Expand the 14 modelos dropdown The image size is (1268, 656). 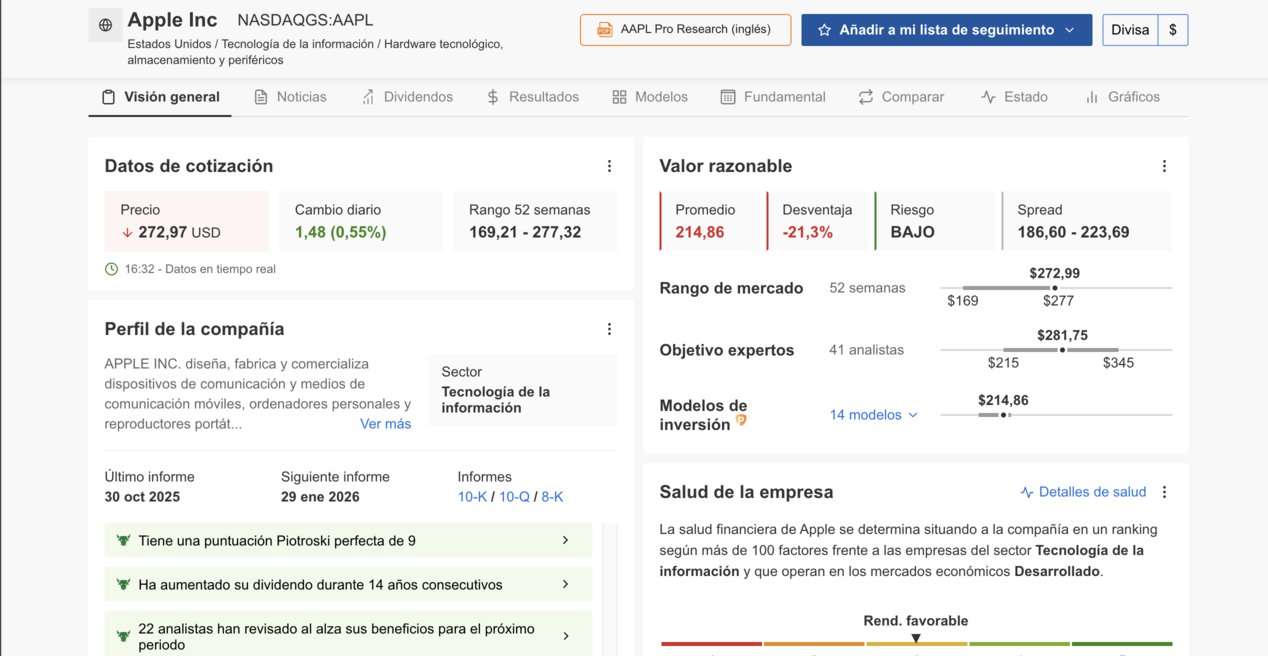pos(873,415)
